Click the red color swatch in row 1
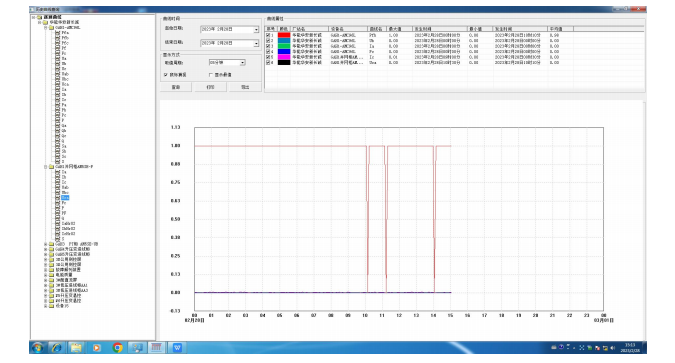 point(284,35)
